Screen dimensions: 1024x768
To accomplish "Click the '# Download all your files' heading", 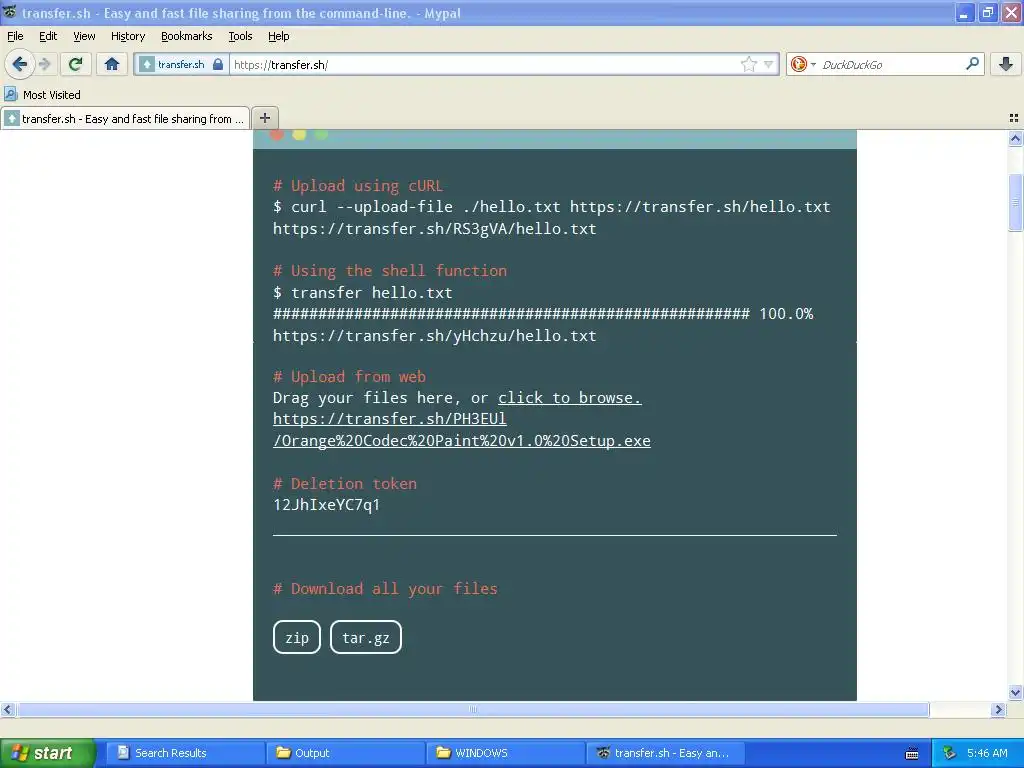I will coord(385,589).
